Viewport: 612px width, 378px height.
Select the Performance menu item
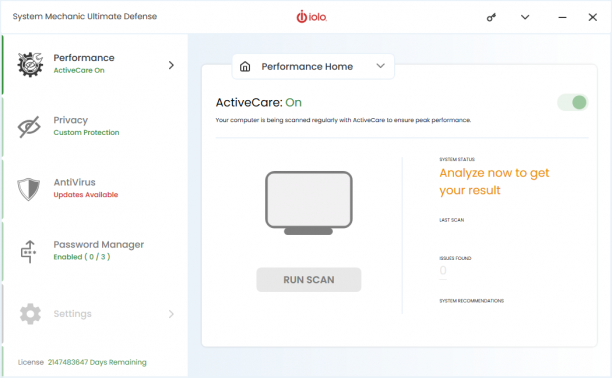pos(94,64)
